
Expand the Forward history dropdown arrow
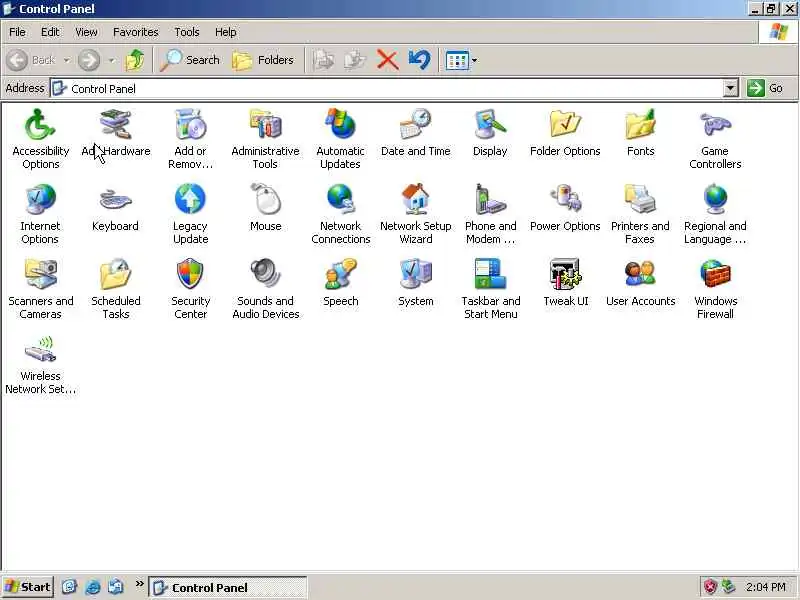[111, 60]
